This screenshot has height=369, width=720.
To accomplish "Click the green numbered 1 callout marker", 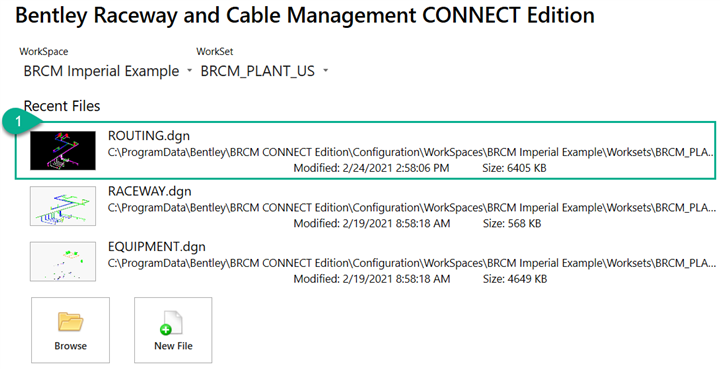I will [18, 122].
